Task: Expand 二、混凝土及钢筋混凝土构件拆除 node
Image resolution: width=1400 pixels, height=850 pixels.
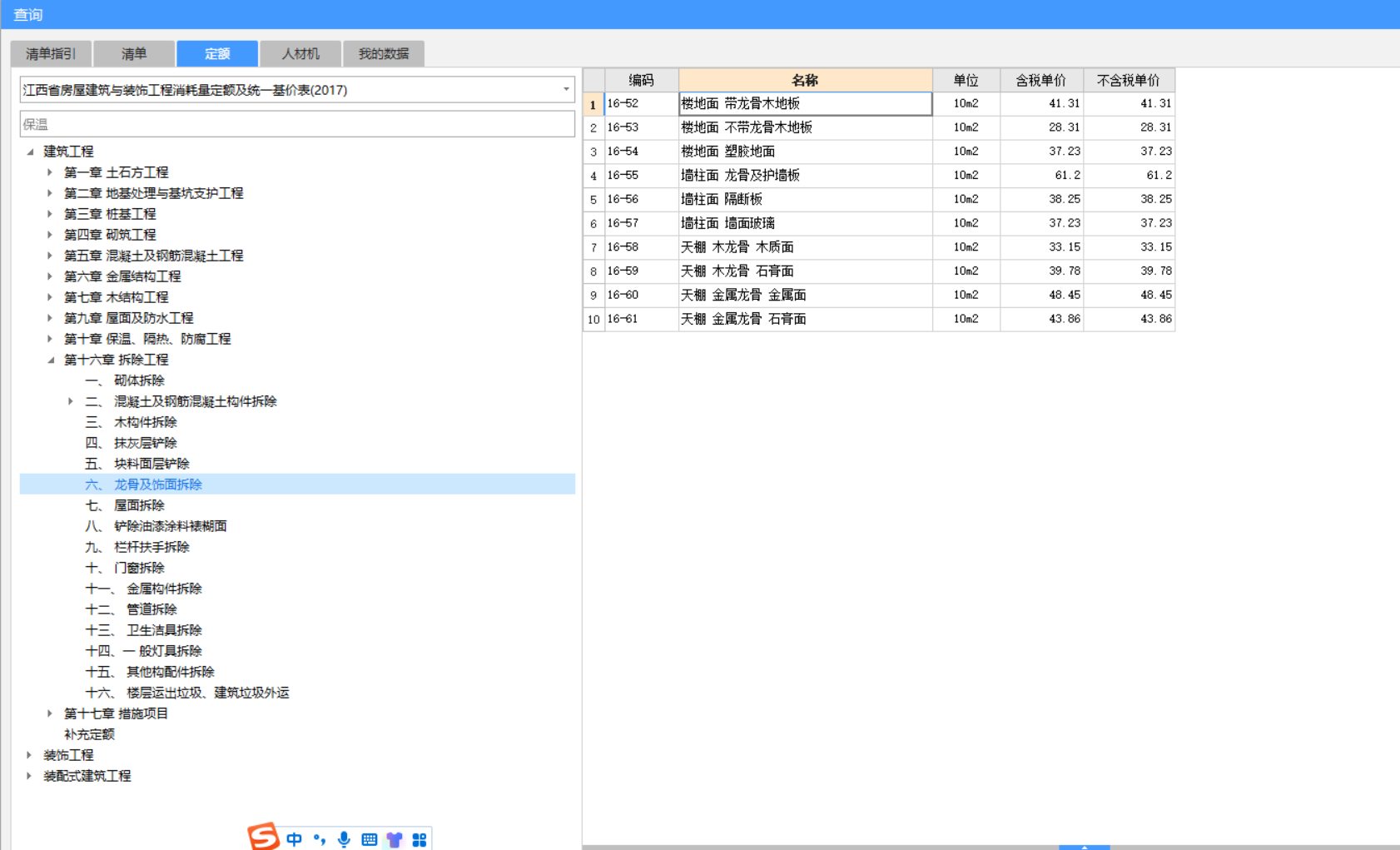Action: 71,401
